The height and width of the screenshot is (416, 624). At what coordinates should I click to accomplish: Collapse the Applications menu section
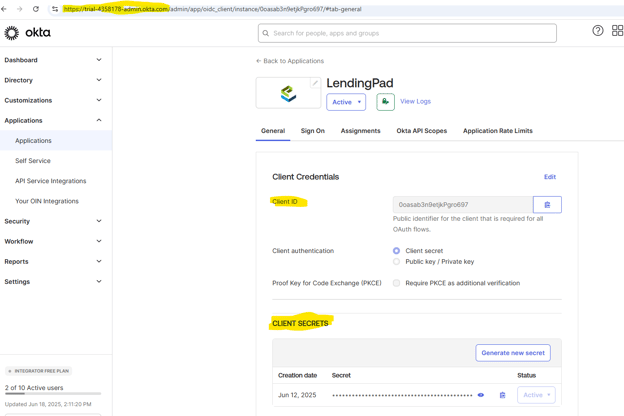(x=53, y=120)
